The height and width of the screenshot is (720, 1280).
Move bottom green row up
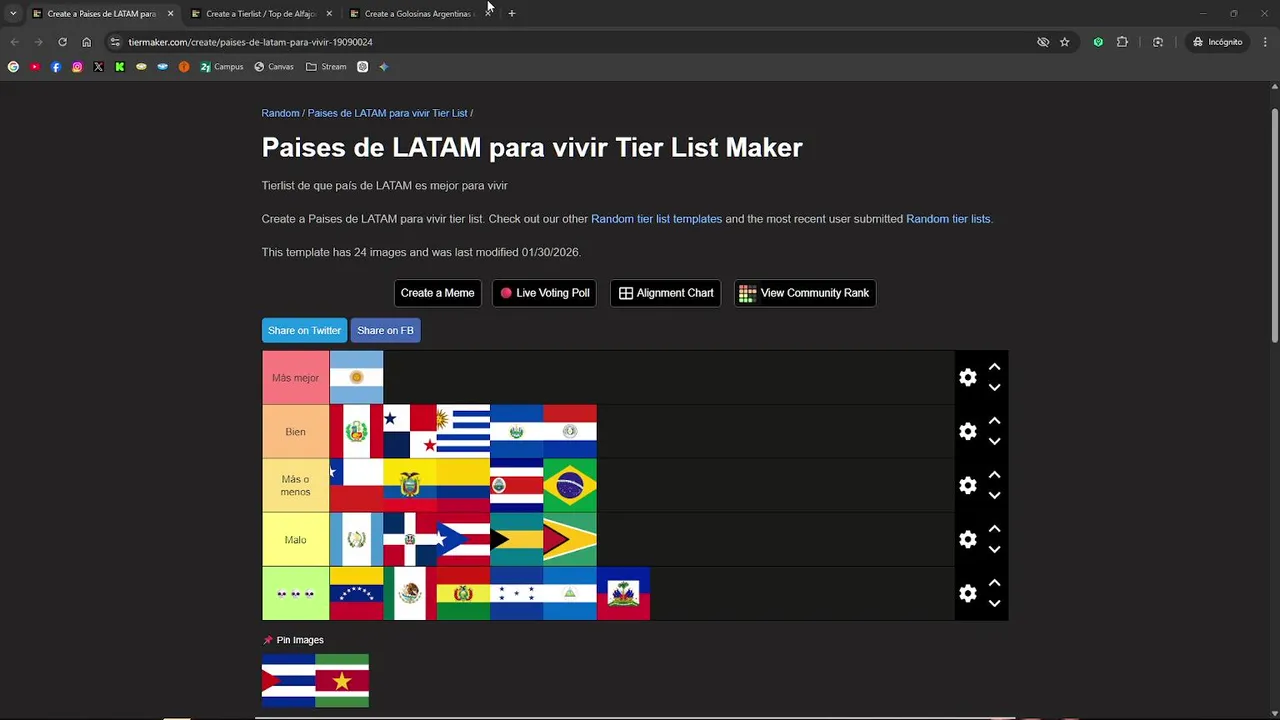pos(994,583)
